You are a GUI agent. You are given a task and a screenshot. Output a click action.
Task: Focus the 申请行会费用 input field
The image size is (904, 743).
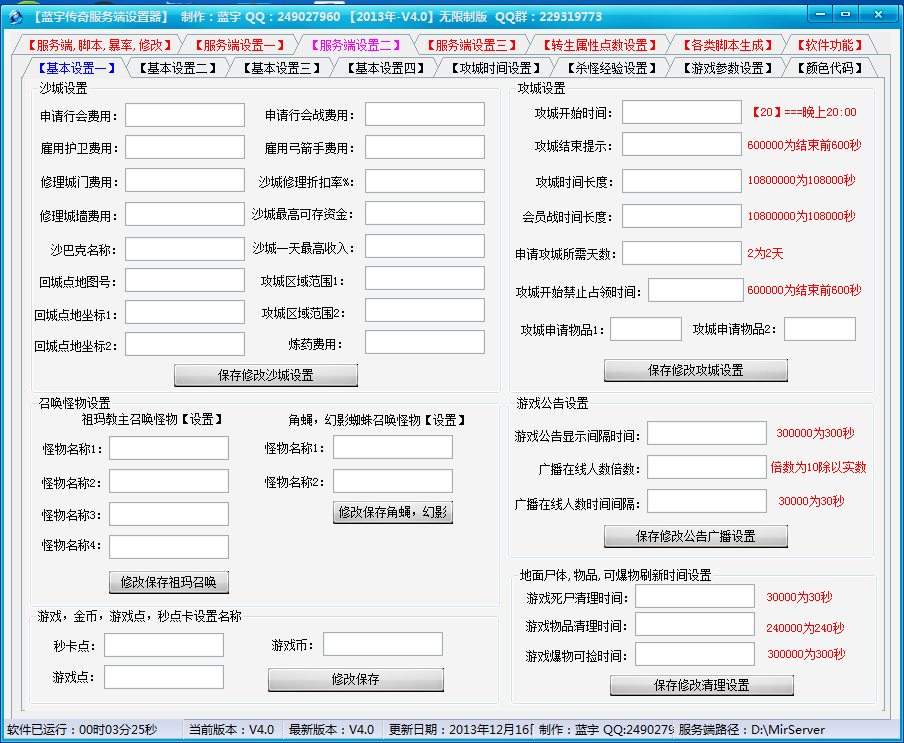185,115
